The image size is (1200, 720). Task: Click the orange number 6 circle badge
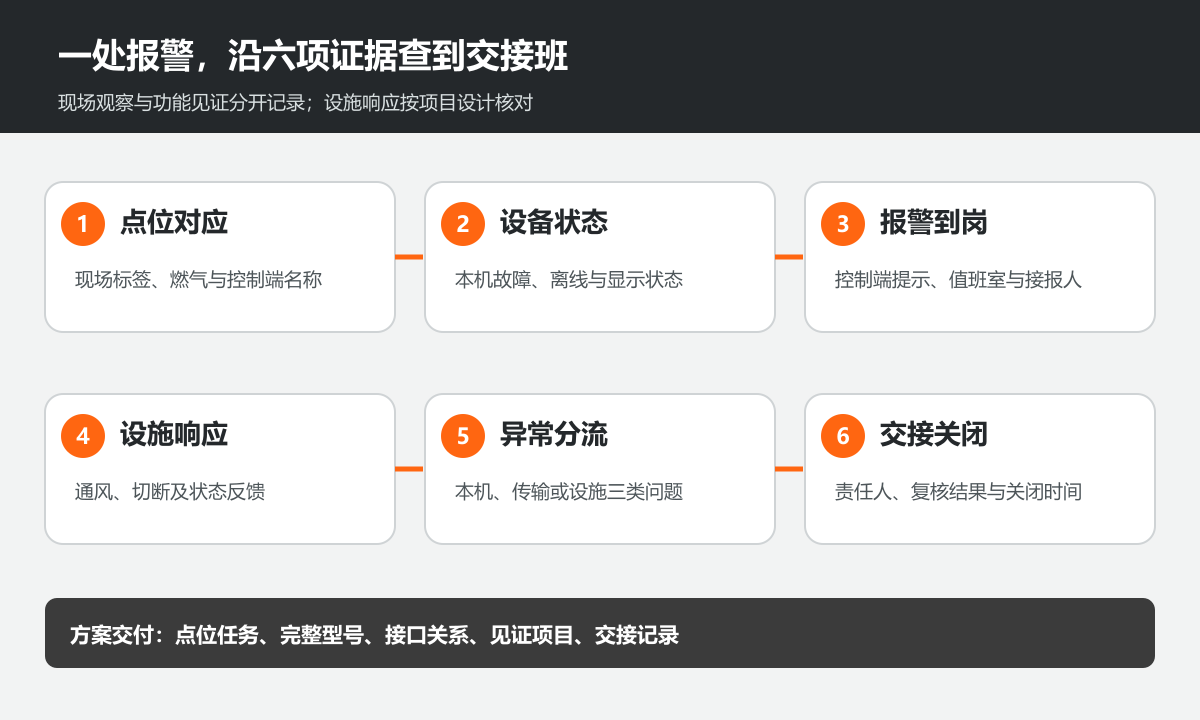point(843,436)
